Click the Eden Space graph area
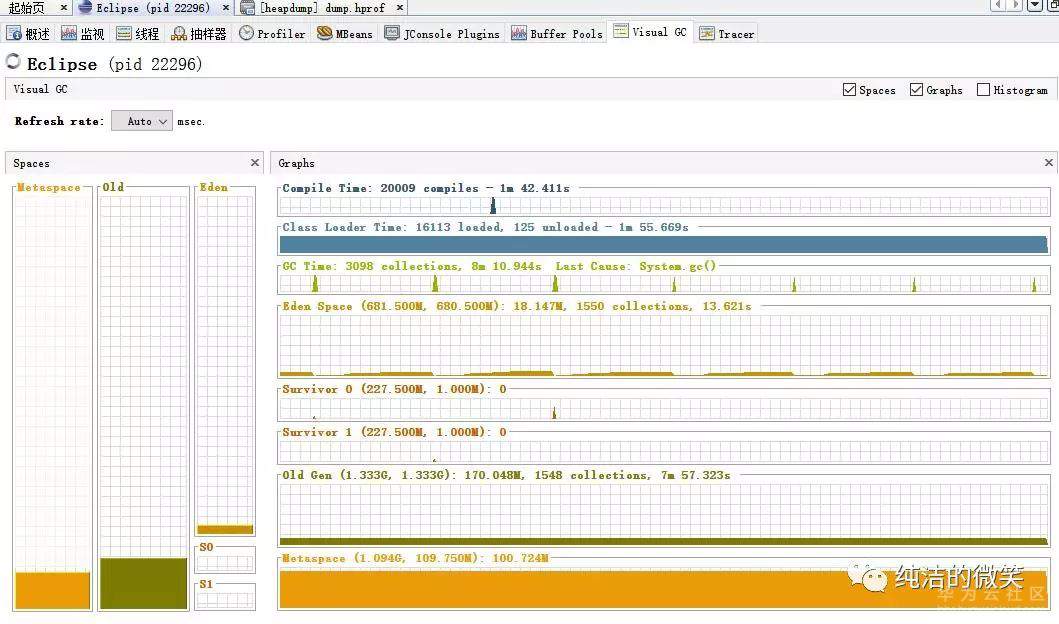 (x=665, y=345)
